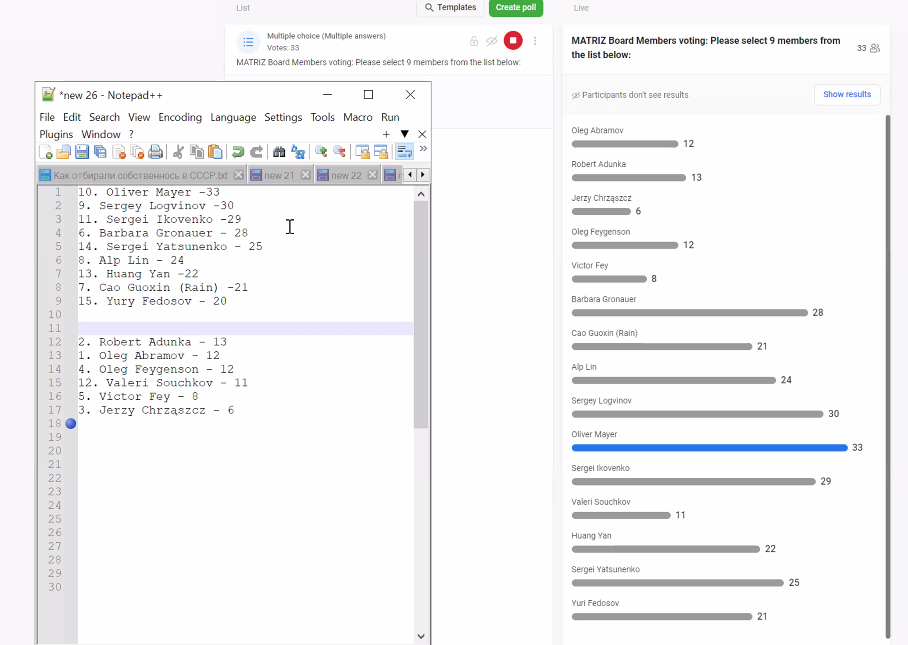The width and height of the screenshot is (908, 645).
Task: Click the Print icon in Notepad++ toolbar
Action: tap(155, 152)
